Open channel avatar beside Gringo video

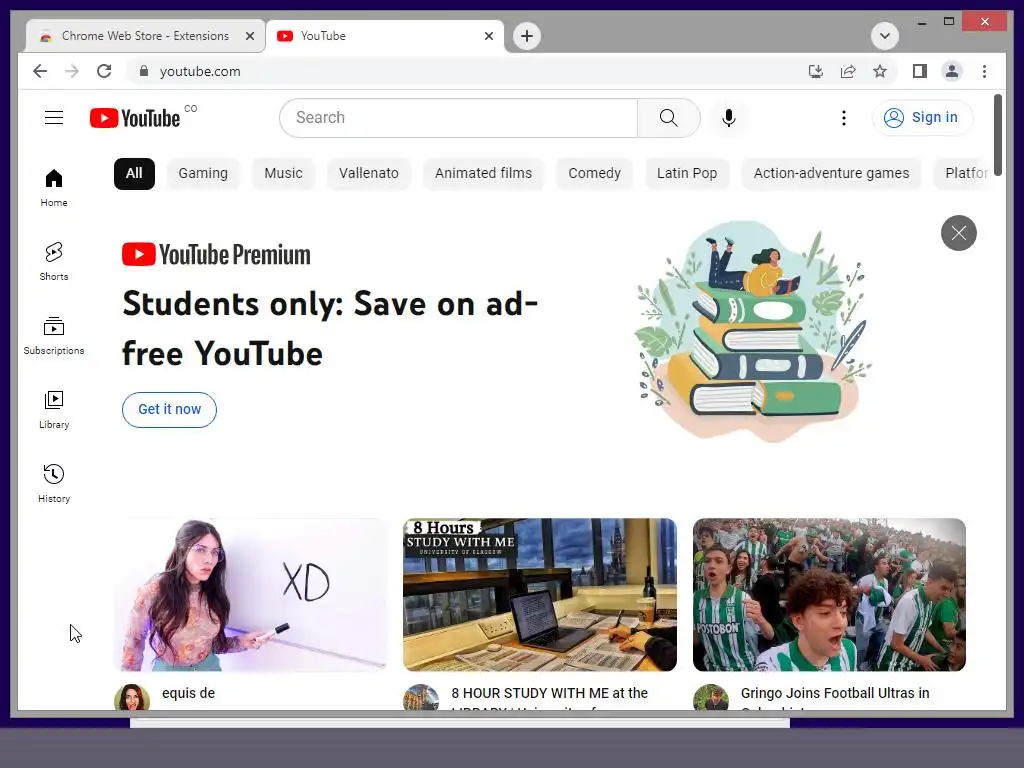tap(711, 699)
